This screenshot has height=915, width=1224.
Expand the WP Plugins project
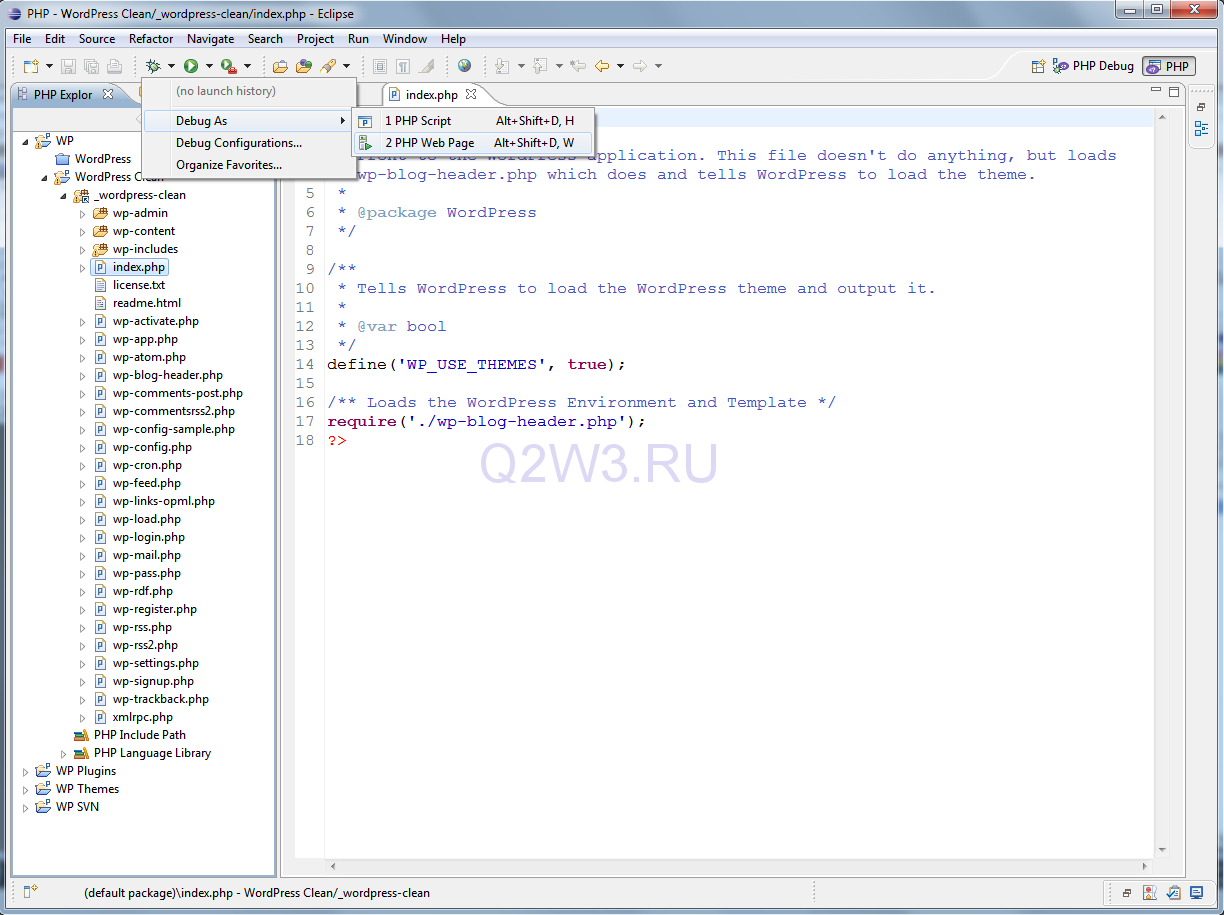coord(26,771)
